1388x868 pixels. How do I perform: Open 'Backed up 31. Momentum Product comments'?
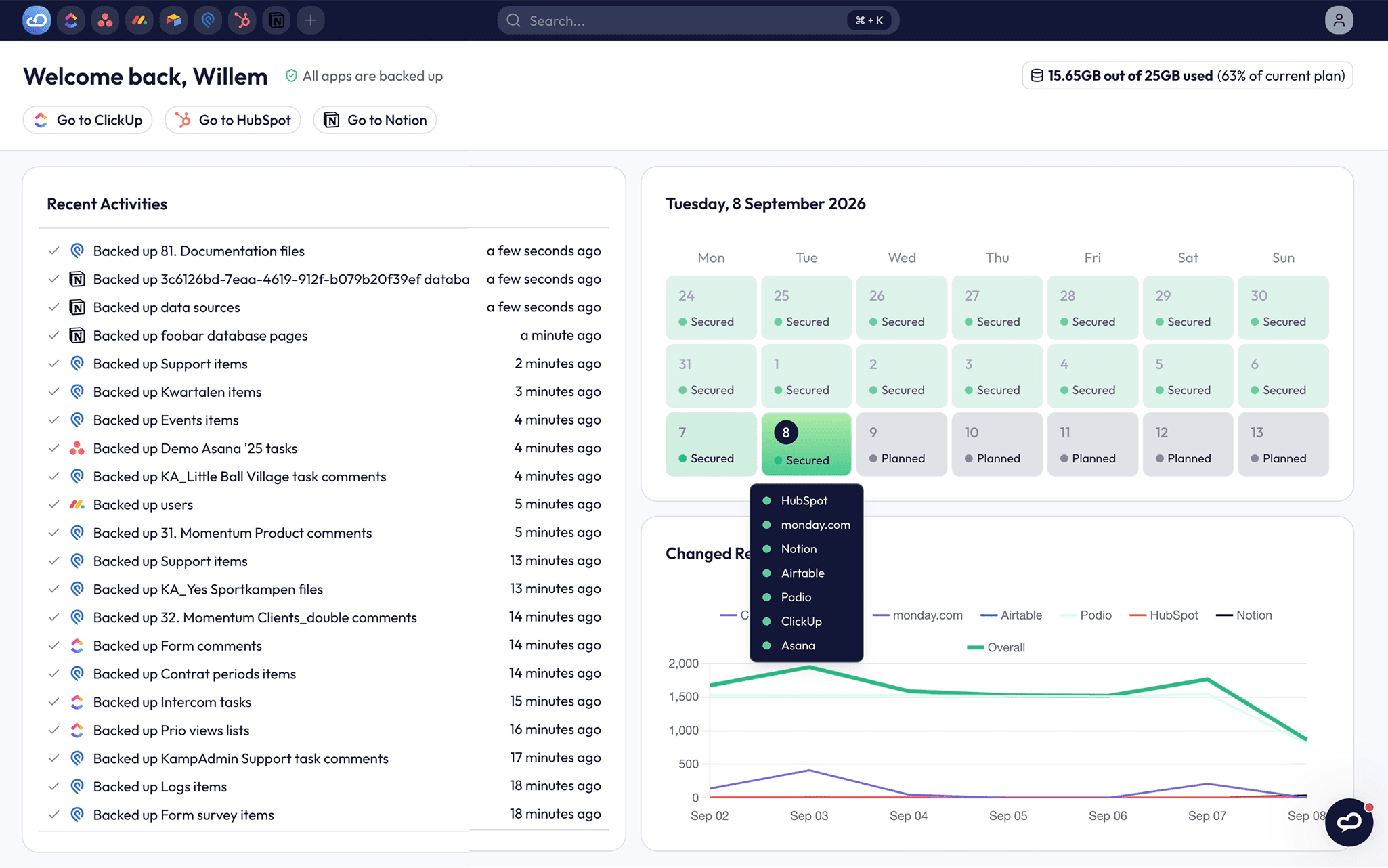(x=232, y=533)
